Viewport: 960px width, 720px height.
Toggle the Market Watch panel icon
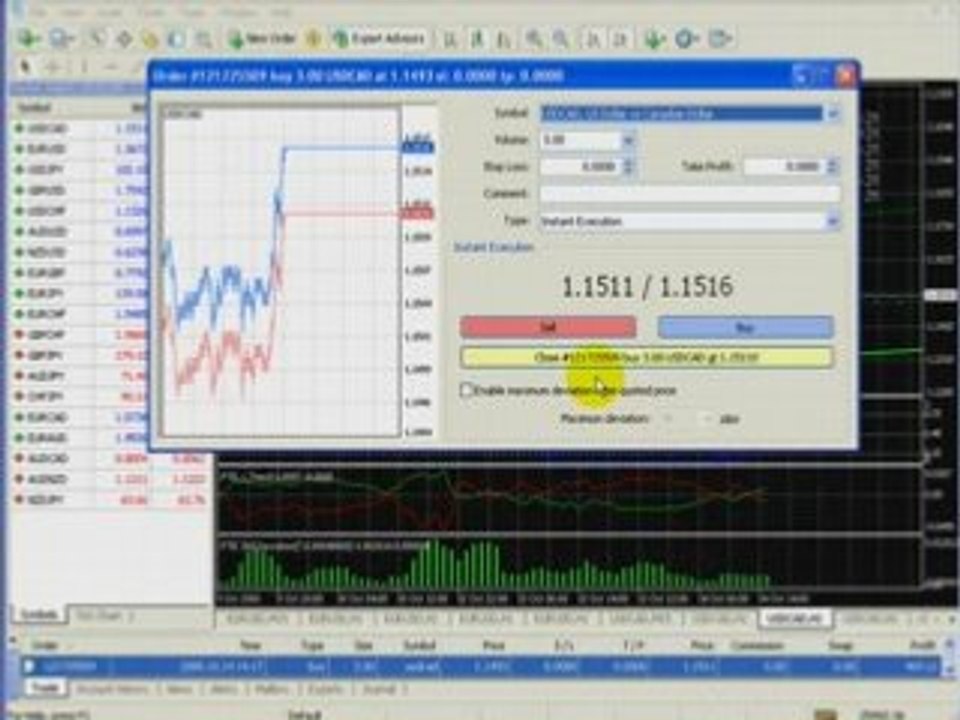(x=98, y=39)
